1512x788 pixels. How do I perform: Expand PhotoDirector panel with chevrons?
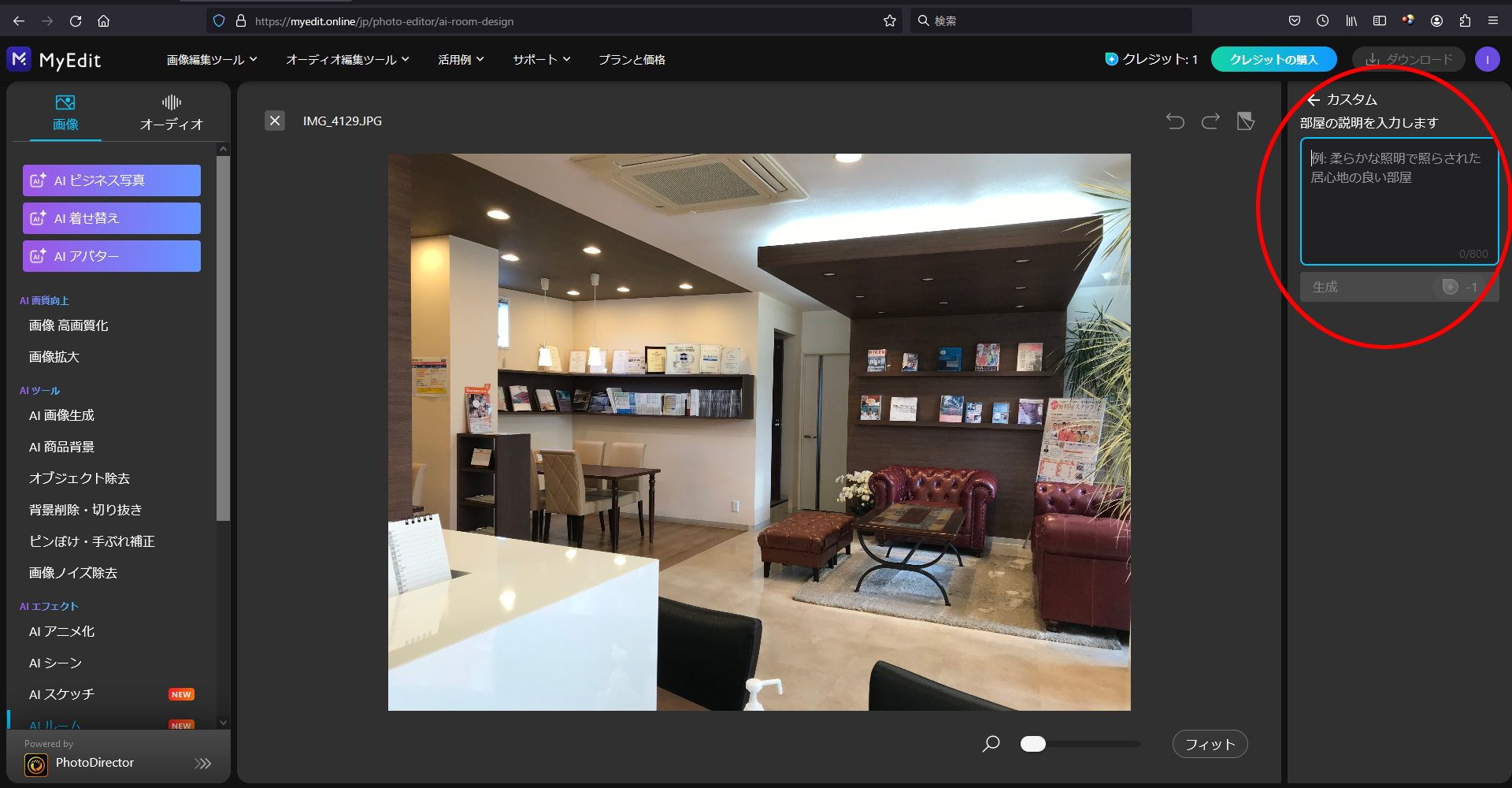click(x=203, y=764)
